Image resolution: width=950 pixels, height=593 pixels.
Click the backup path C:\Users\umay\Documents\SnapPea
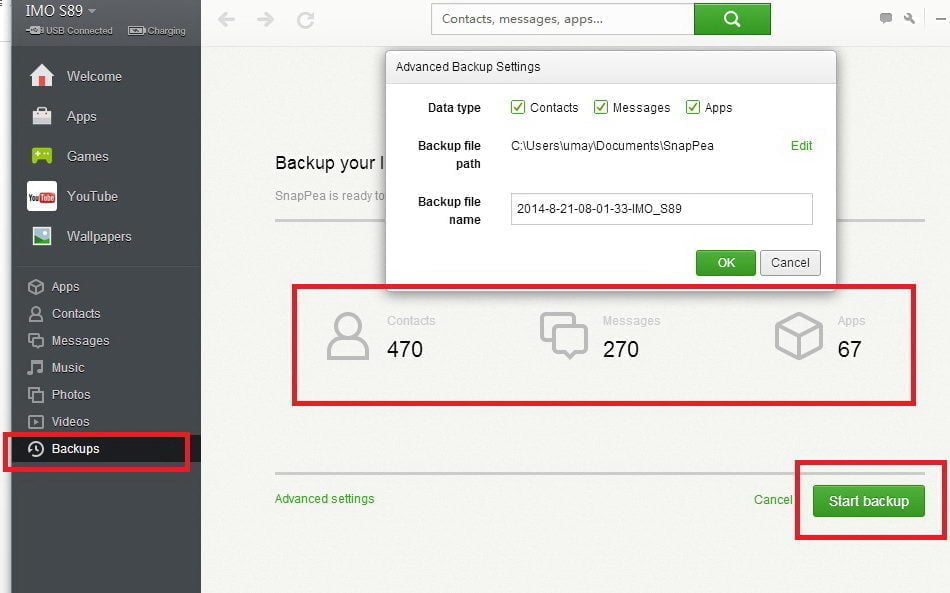pyautogui.click(x=613, y=145)
